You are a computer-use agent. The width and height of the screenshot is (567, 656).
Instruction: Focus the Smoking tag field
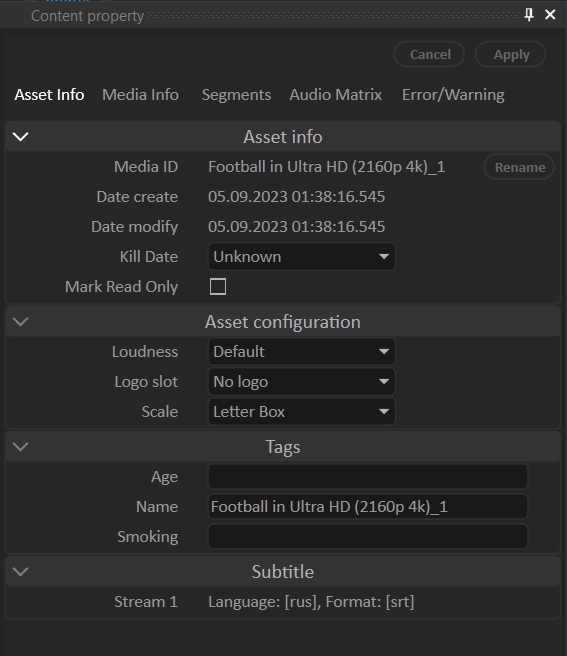pos(368,536)
